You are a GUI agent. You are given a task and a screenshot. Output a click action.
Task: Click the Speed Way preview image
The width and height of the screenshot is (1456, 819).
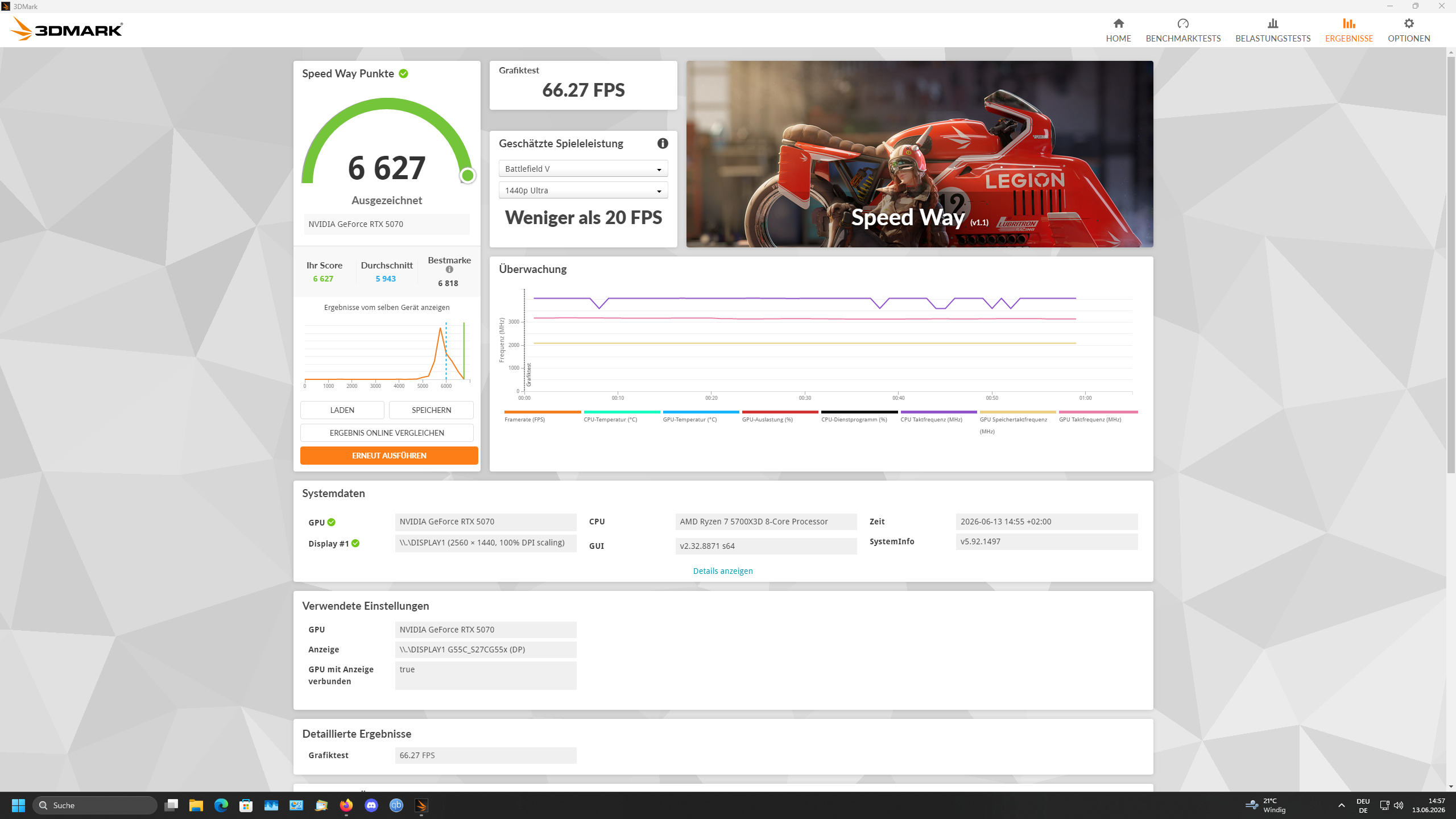[x=920, y=154]
